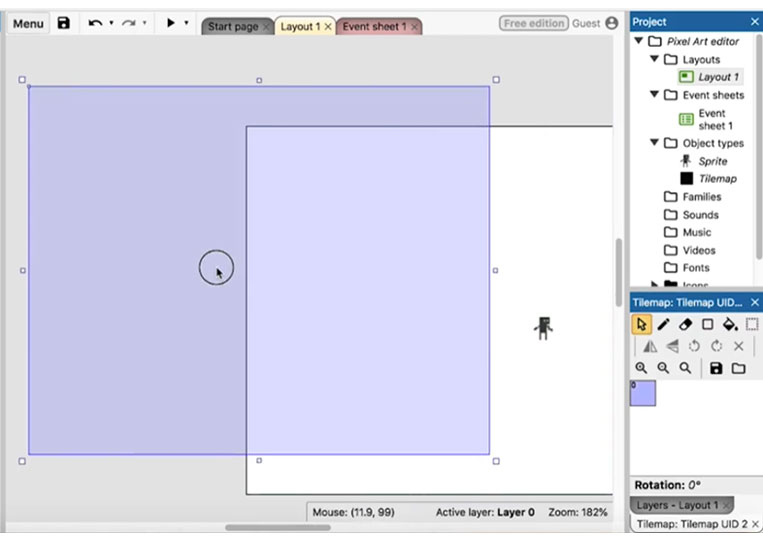Screen dimensions: 763x541
Task: Open the undo history dropdown arrow
Action: click(111, 23)
